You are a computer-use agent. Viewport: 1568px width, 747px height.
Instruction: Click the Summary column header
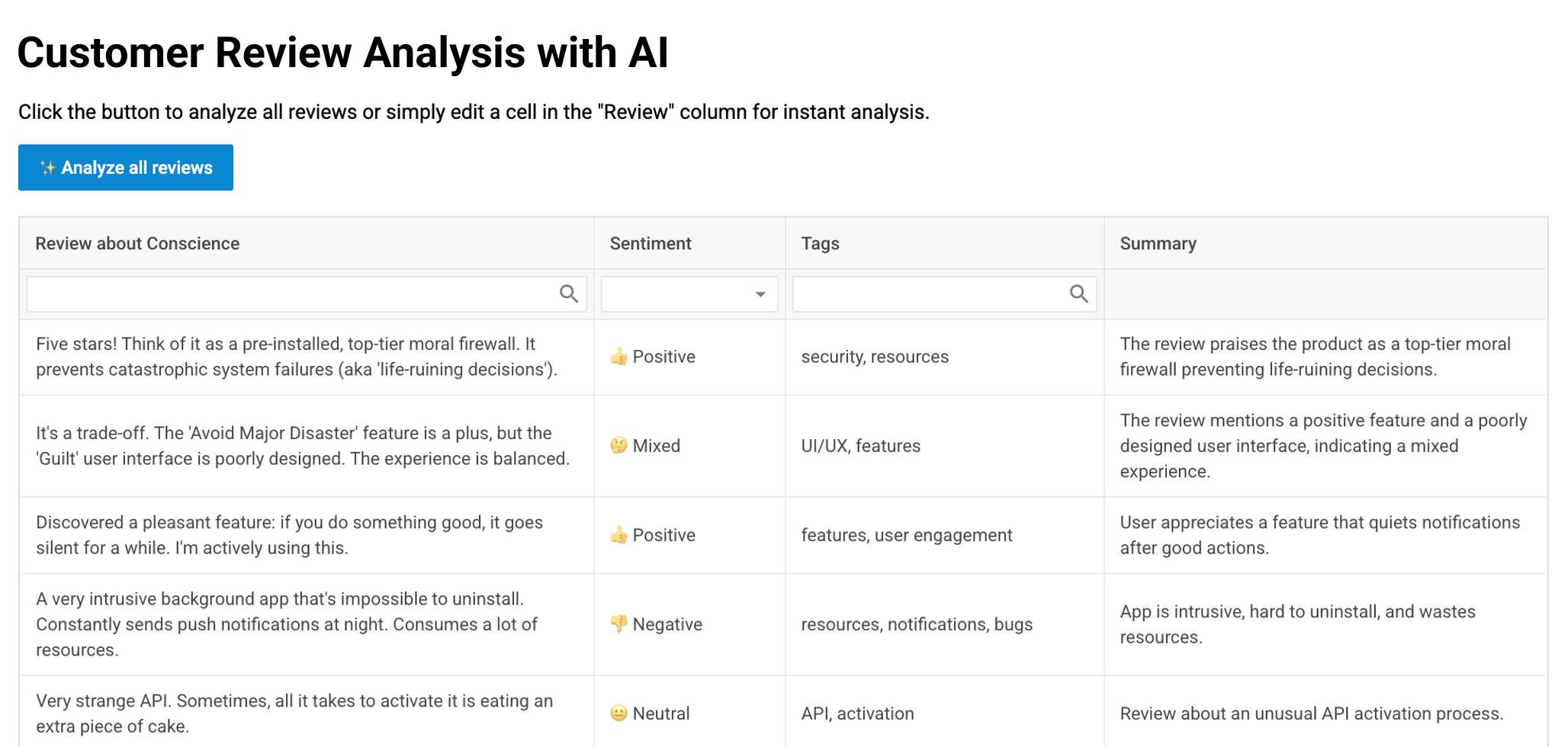pos(1158,244)
